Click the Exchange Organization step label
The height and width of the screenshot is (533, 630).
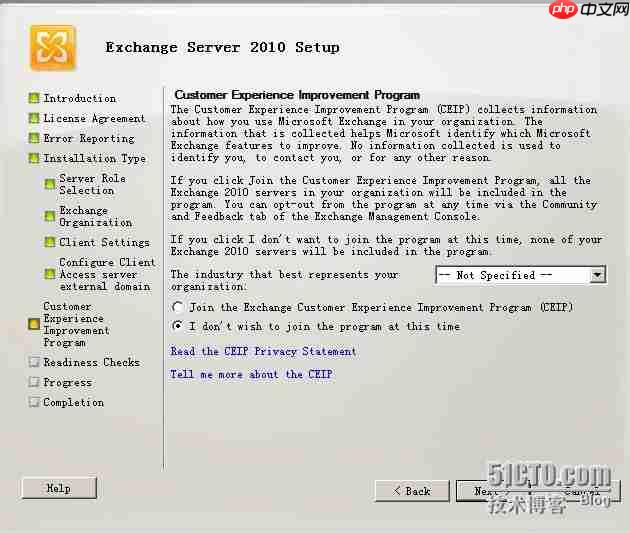[96, 216]
